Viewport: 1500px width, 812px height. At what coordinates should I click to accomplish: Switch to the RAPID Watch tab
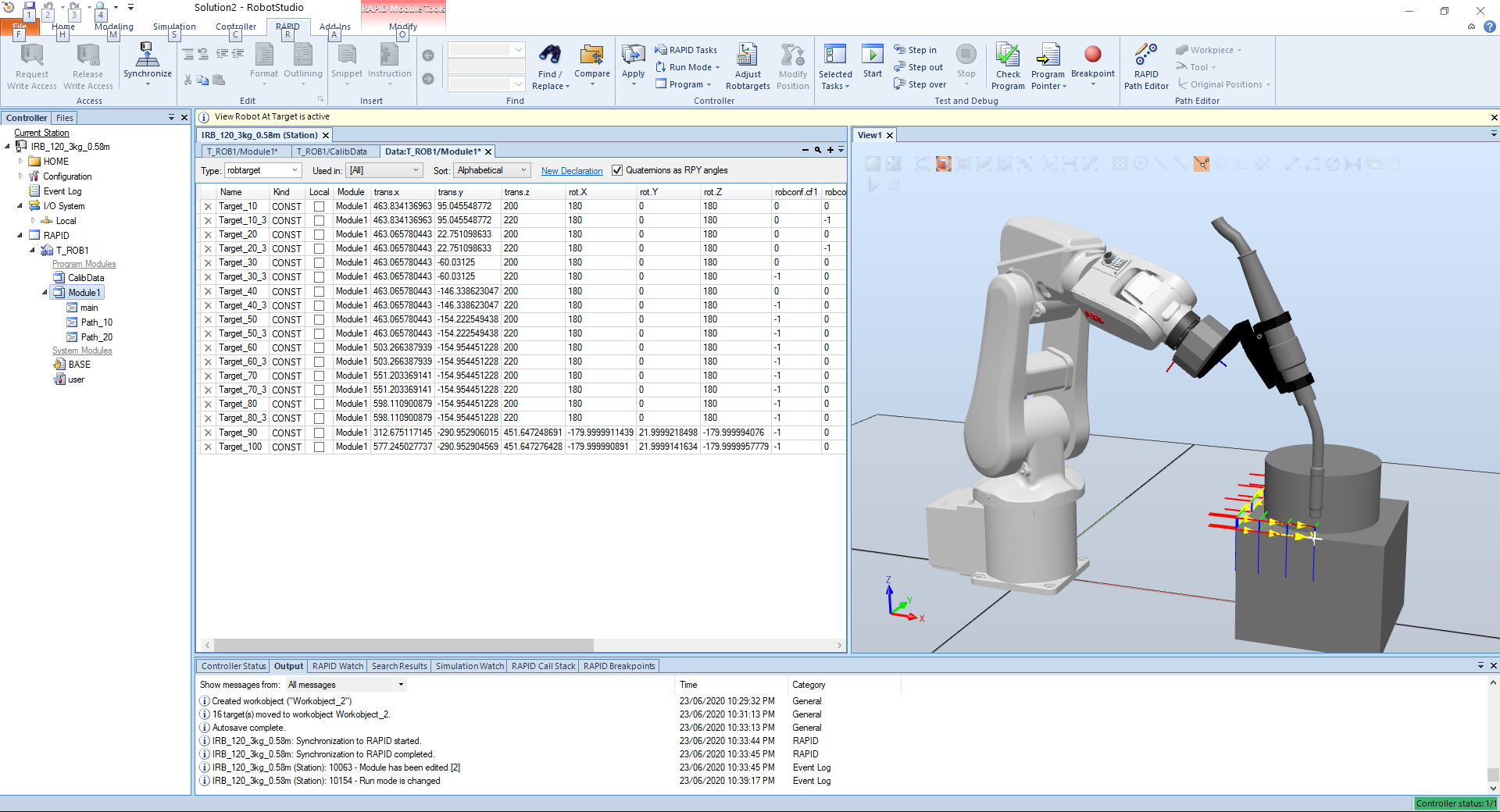(x=337, y=666)
